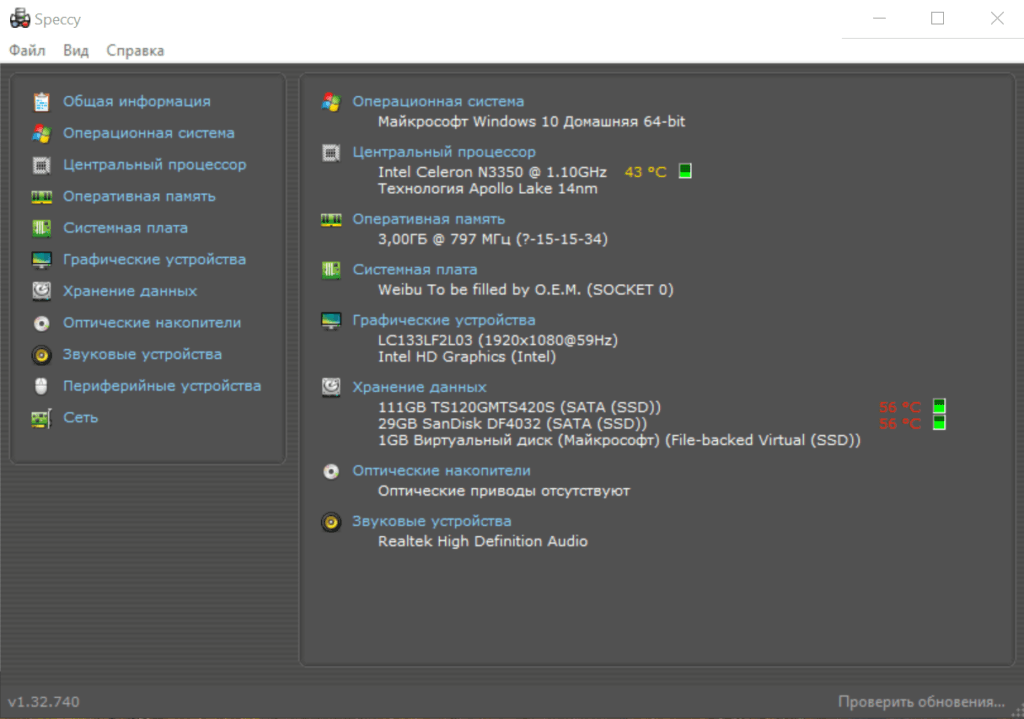
Task: Click the Хранение данных heading link in the summary
Action: point(419,387)
